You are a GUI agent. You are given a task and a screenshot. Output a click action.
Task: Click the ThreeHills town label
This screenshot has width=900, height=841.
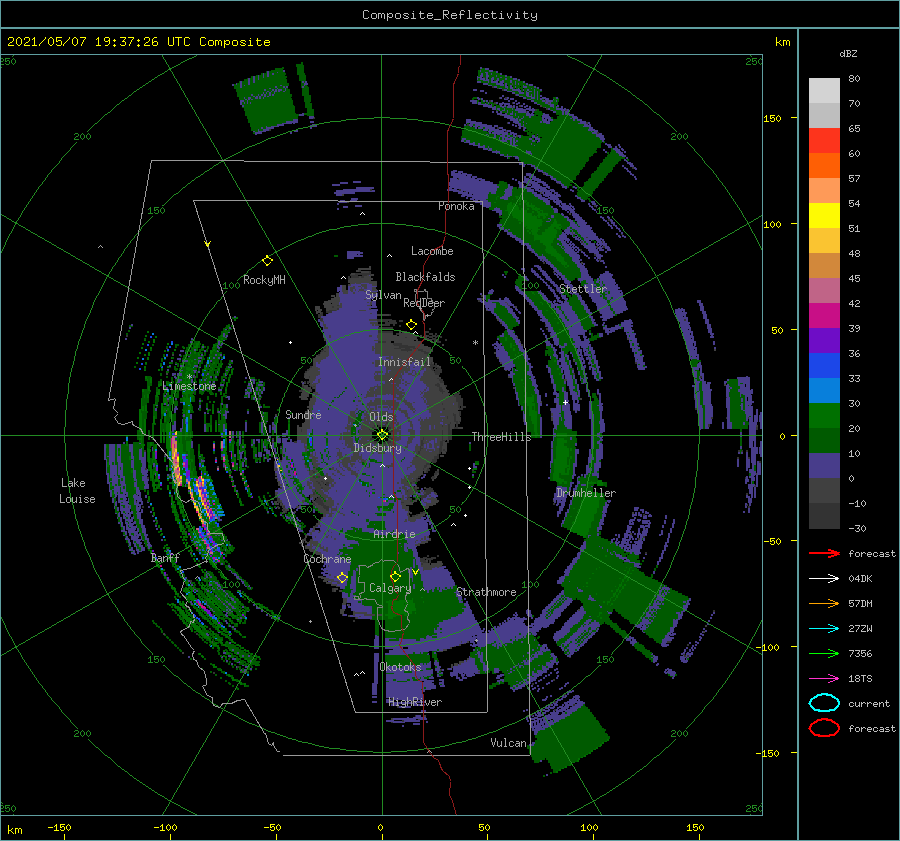point(501,437)
